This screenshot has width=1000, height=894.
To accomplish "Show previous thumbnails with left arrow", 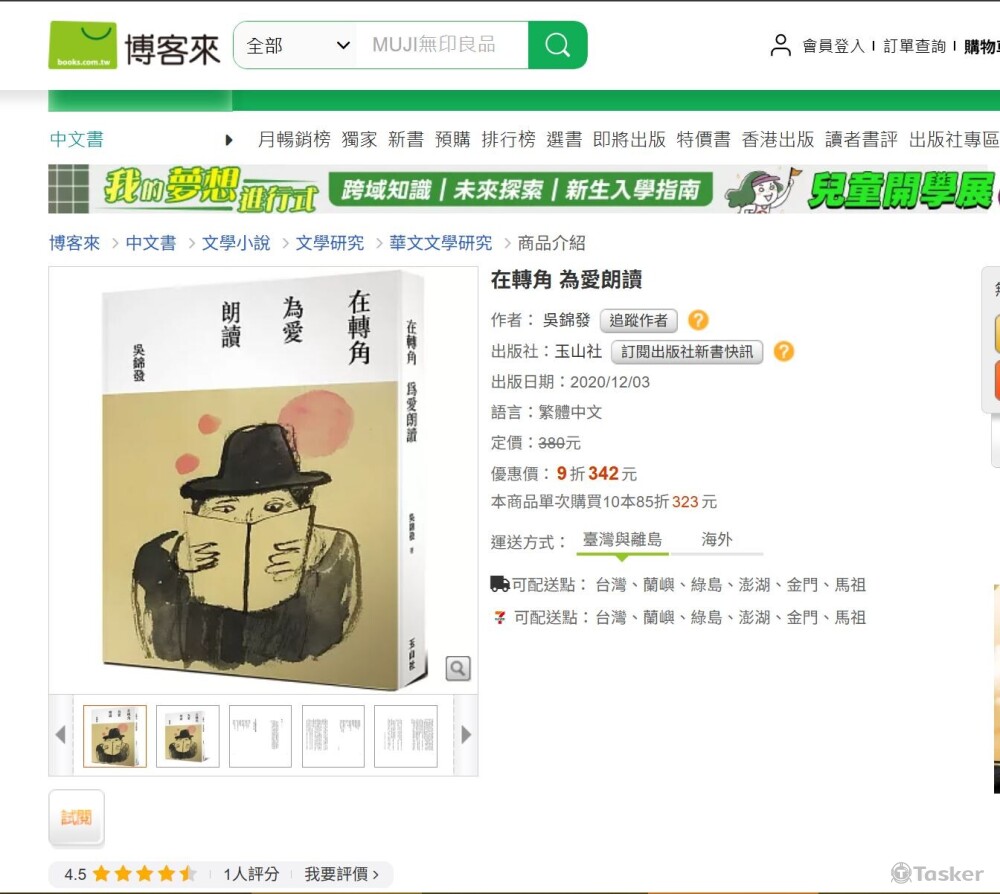I will (x=61, y=735).
